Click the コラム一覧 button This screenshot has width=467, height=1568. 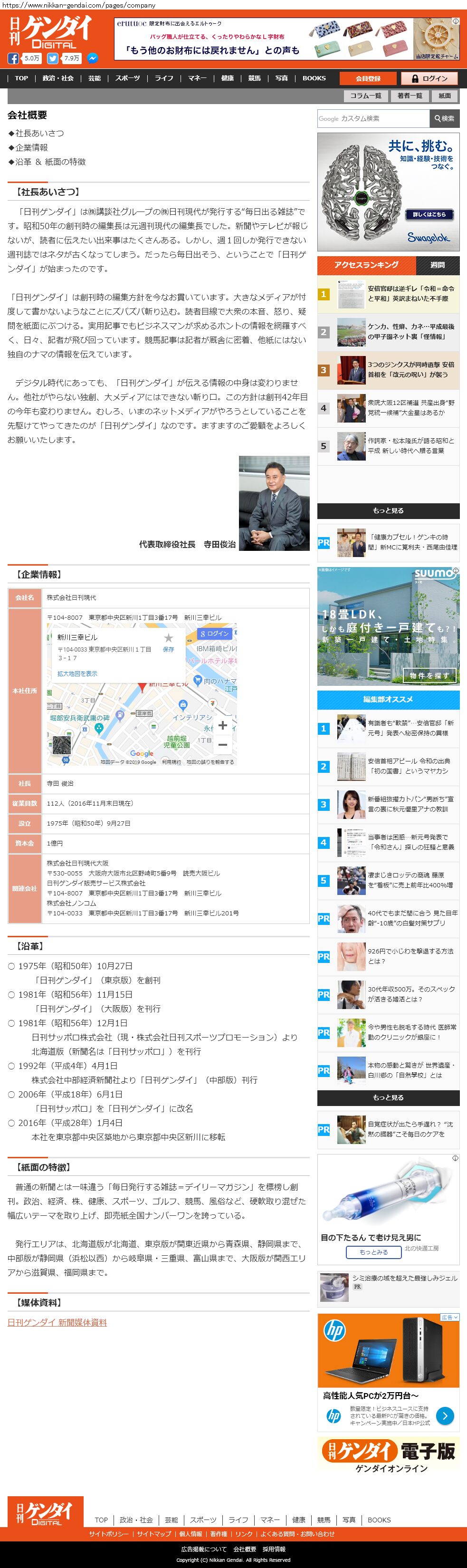pos(365,96)
